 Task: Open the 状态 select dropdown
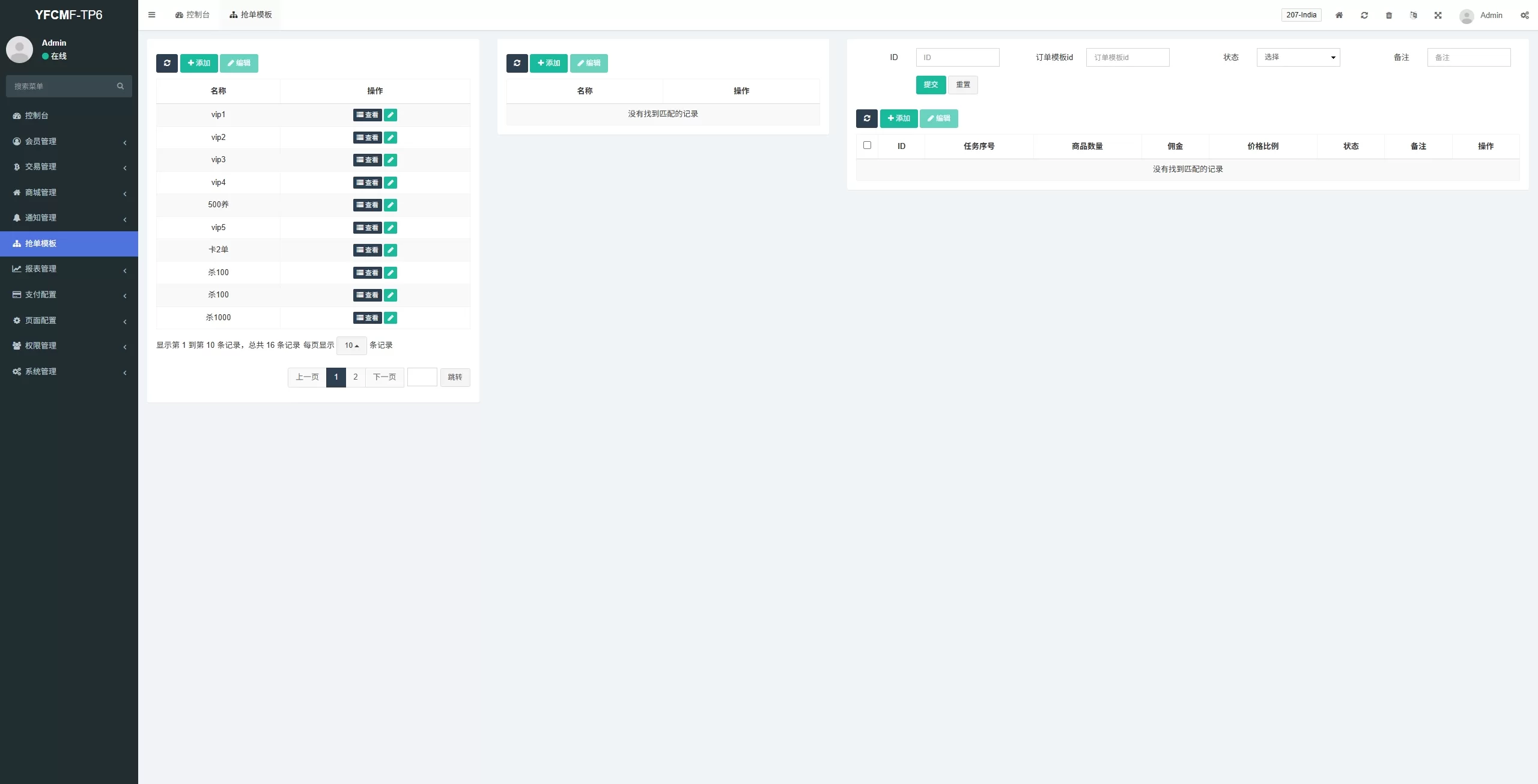click(1298, 57)
